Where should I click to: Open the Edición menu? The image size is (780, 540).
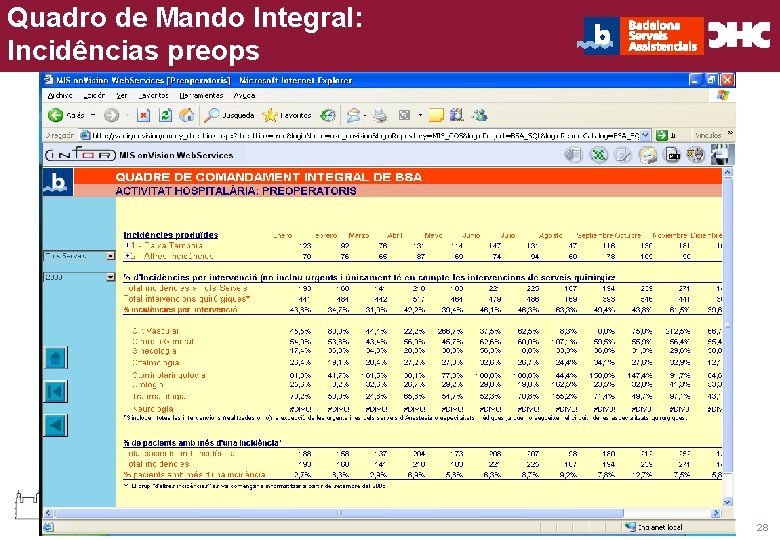[94, 95]
